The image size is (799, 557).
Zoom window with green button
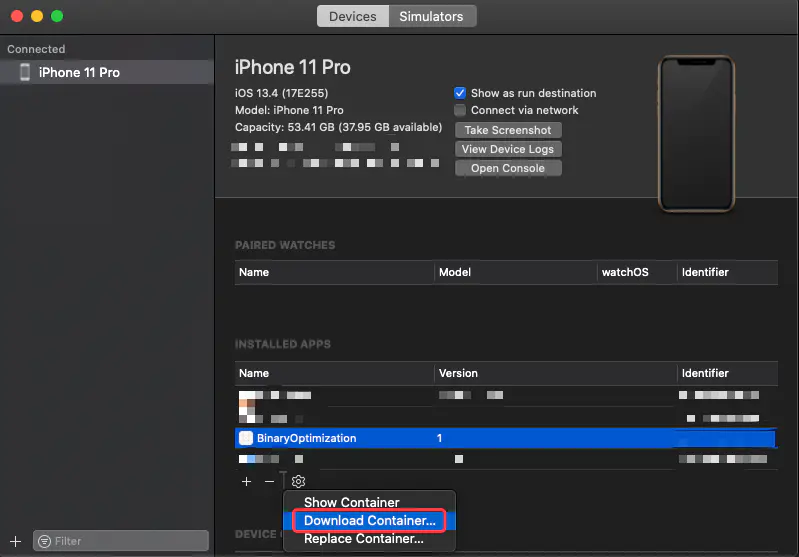(57, 16)
